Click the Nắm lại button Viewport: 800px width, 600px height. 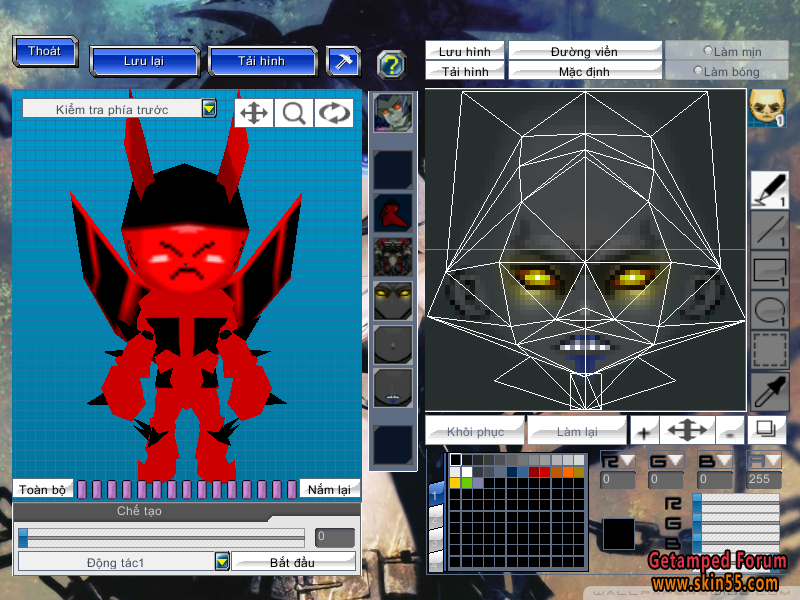[x=329, y=489]
